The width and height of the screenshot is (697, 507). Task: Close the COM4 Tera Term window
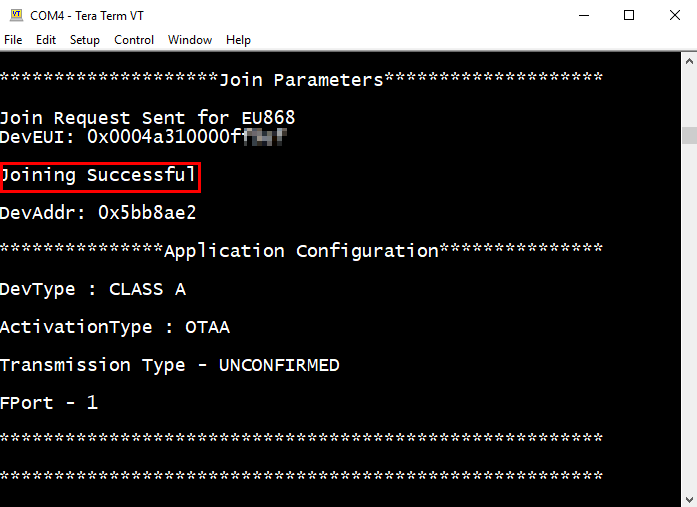[674, 15]
